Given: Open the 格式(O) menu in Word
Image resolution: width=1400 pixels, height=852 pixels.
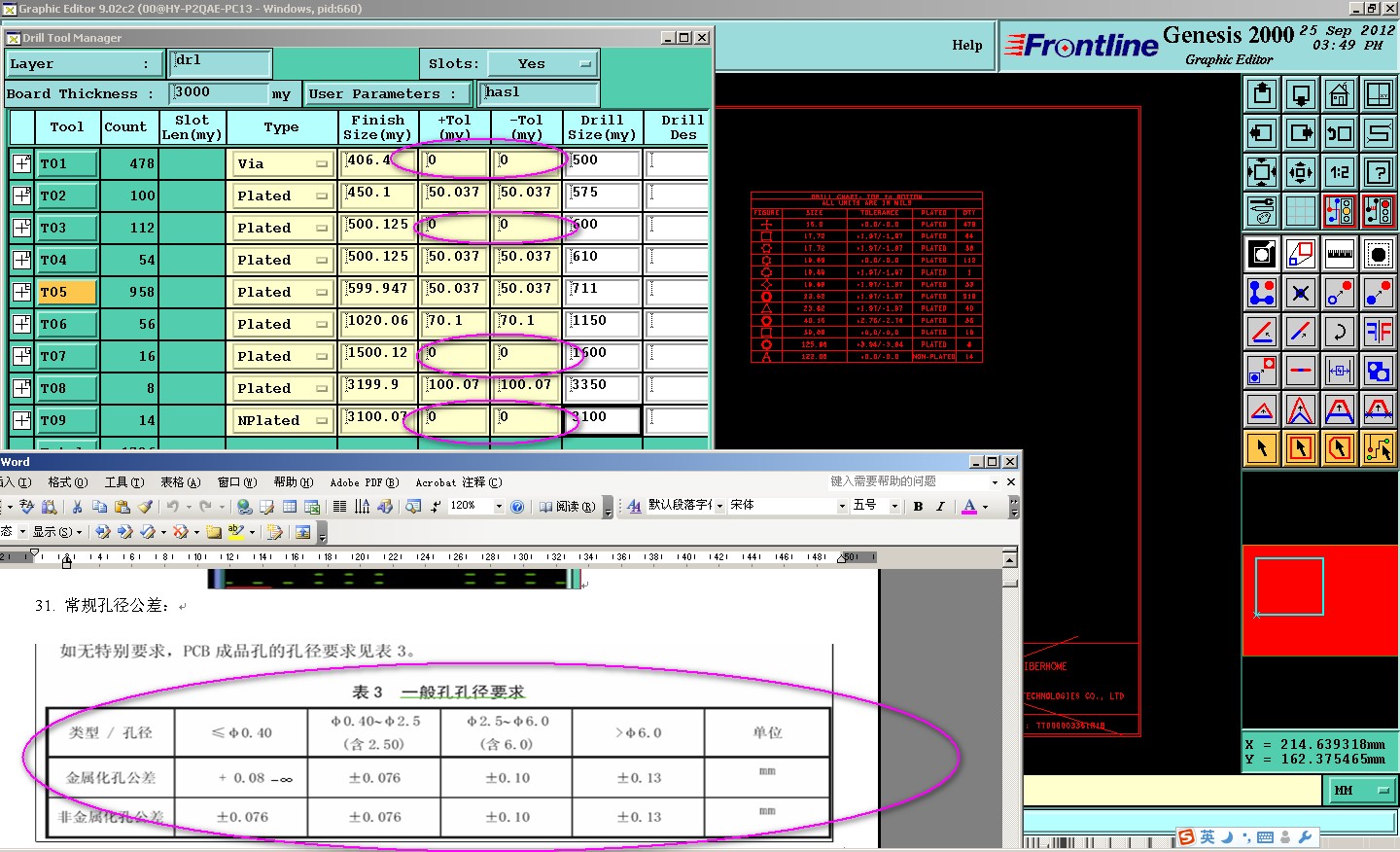Looking at the screenshot, I should click(67, 482).
